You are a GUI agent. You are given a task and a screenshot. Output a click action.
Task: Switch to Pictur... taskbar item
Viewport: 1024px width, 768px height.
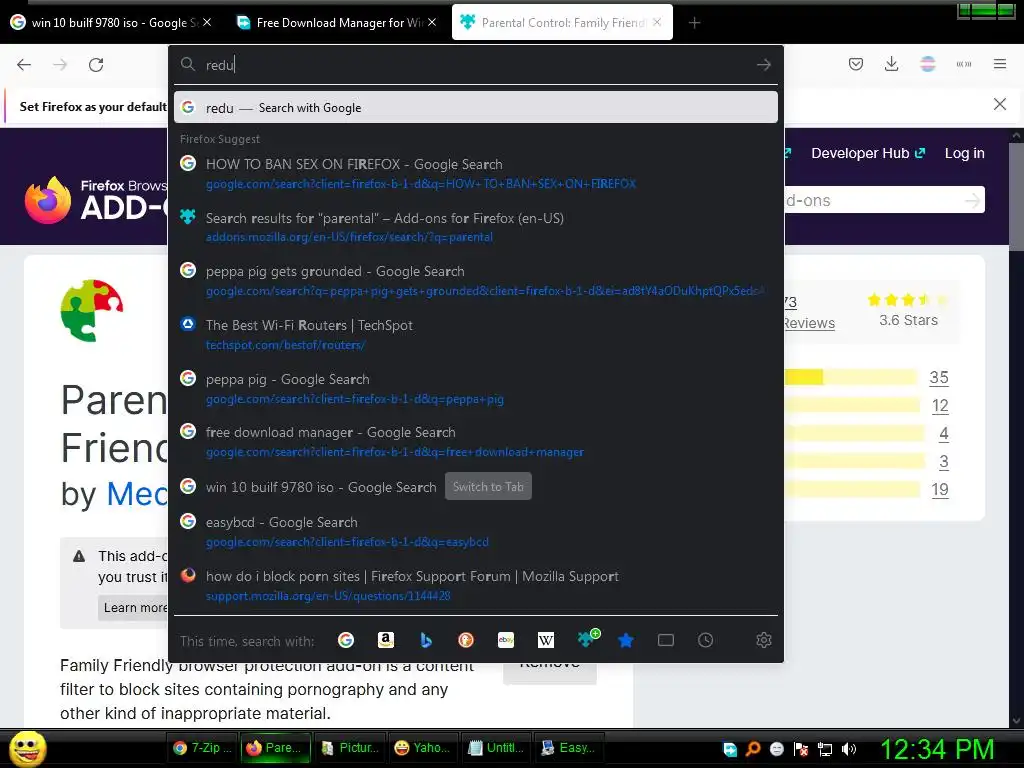(351, 748)
